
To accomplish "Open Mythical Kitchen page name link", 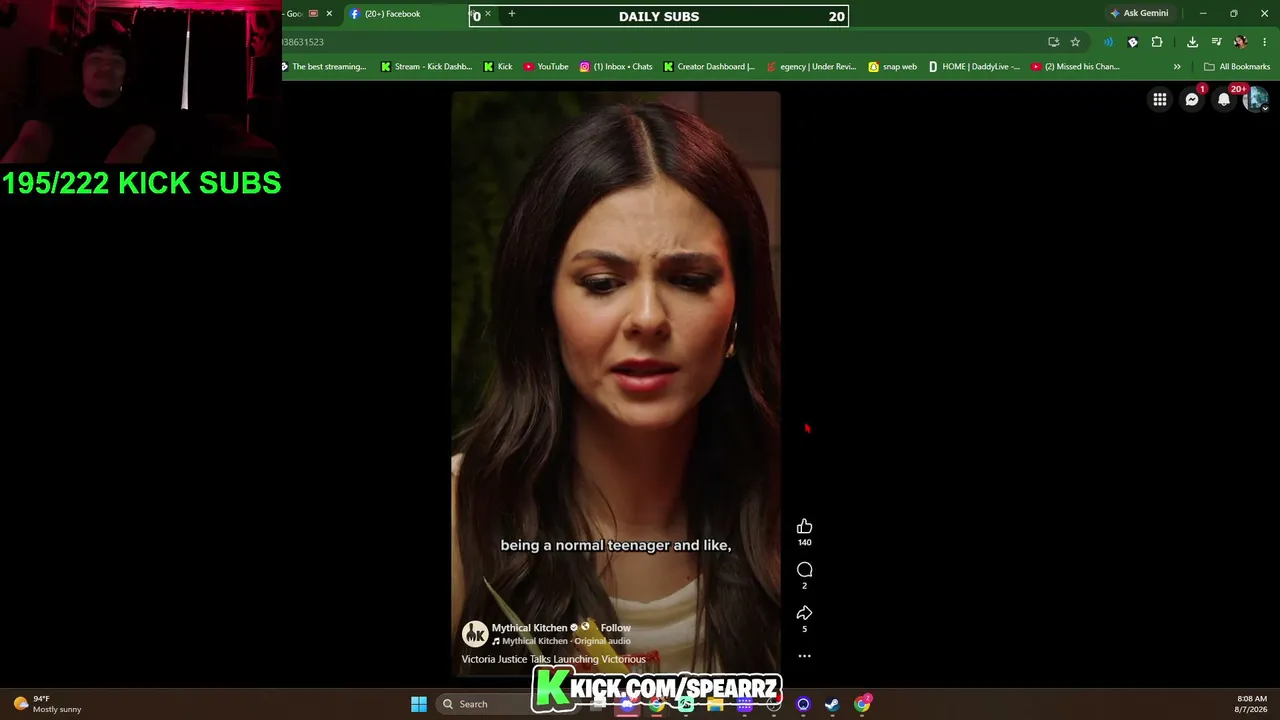I will (529, 628).
